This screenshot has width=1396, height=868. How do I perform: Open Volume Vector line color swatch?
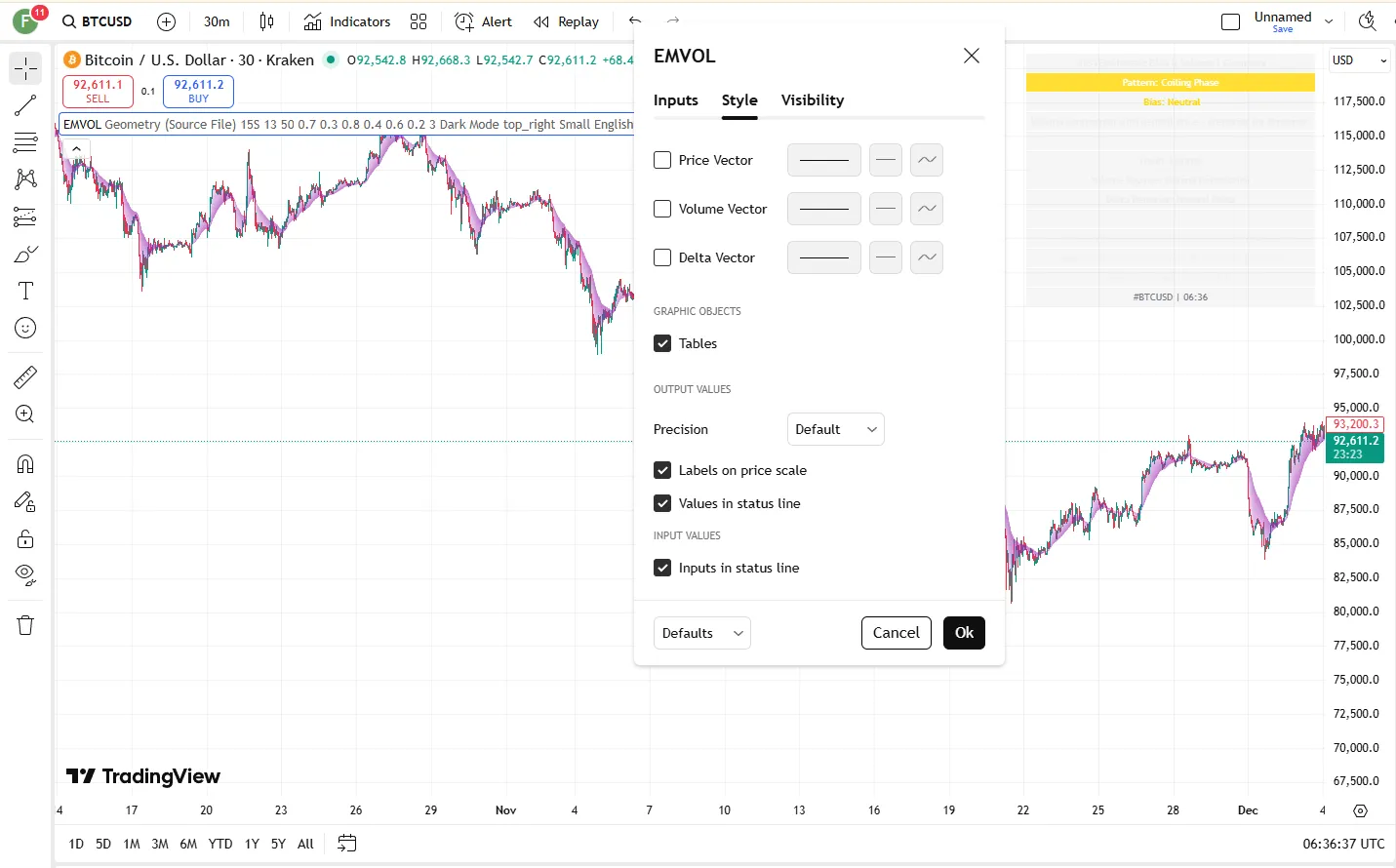[823, 209]
